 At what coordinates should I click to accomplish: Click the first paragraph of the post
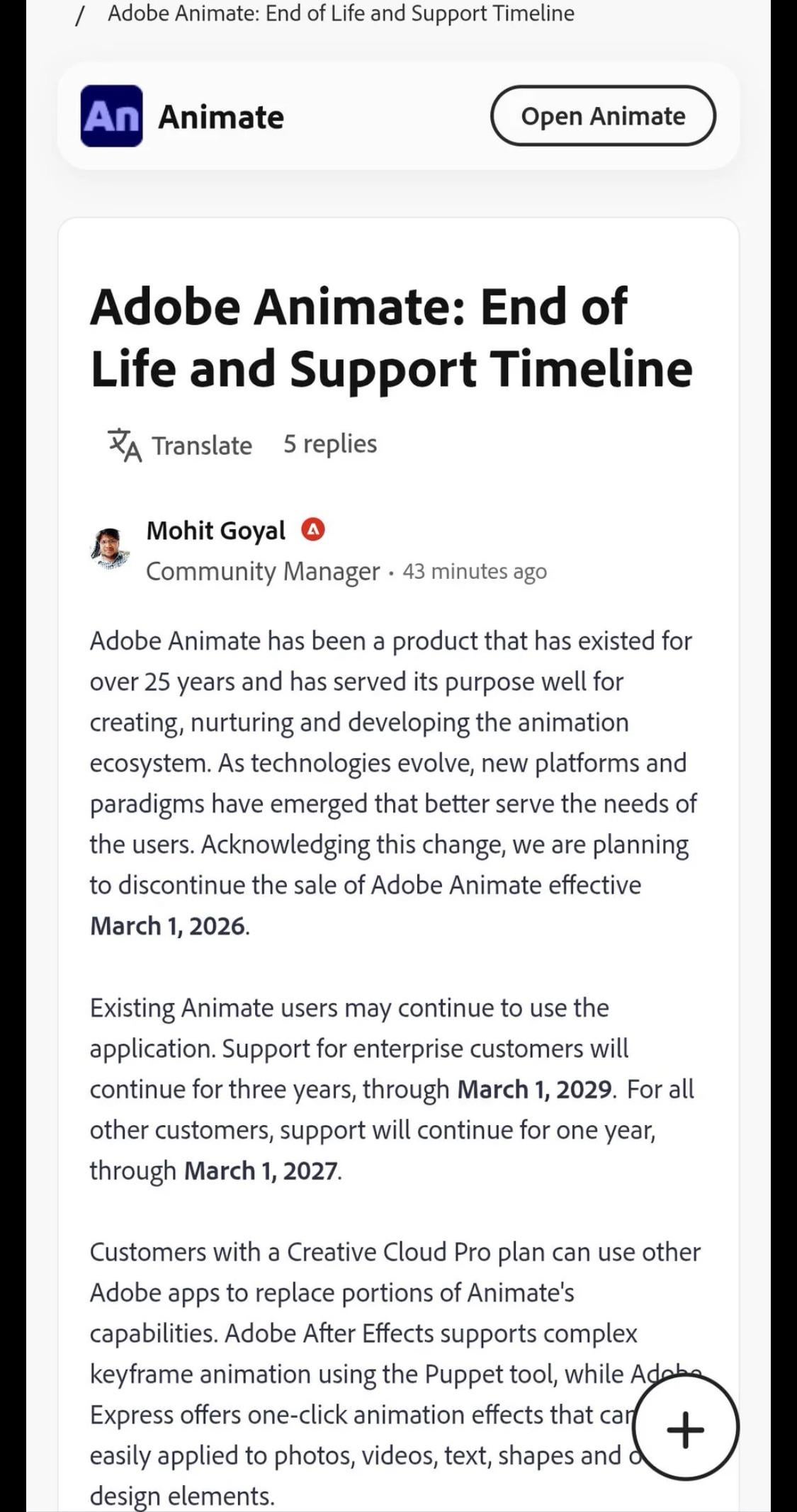click(390, 779)
